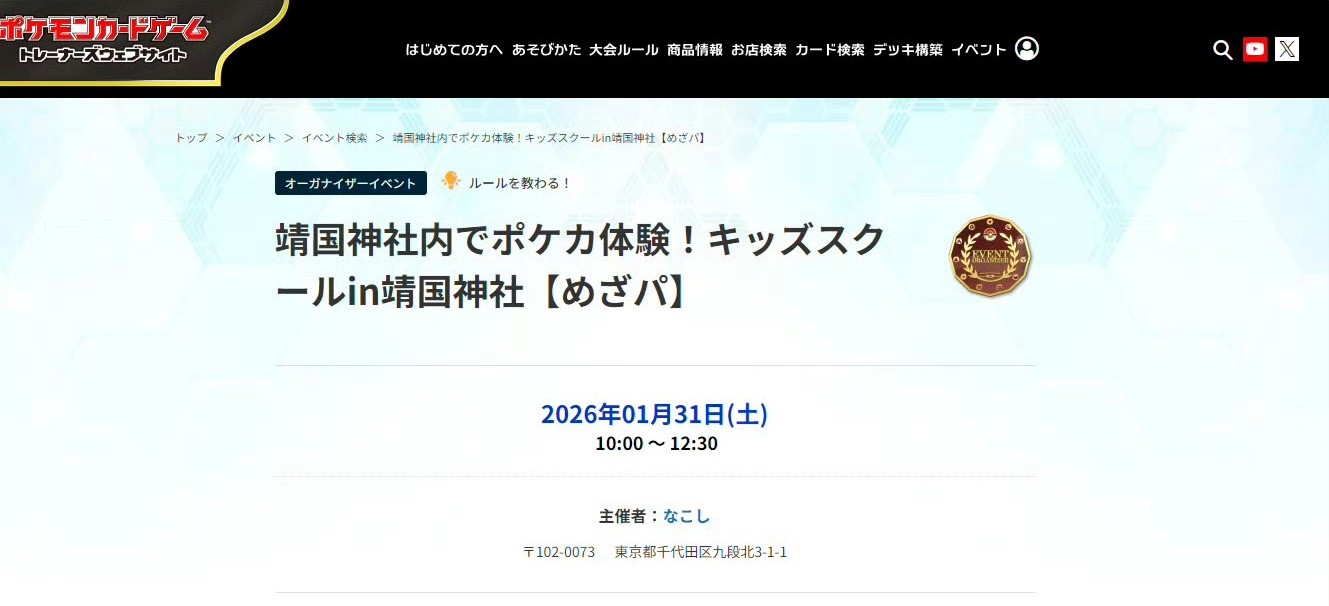Go back to イベント検索 breadcrumb

334,138
